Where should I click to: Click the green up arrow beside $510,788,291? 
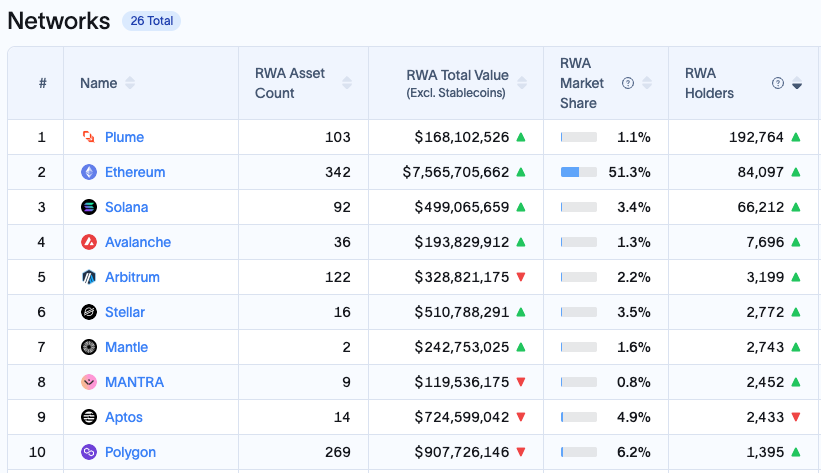pos(521,312)
